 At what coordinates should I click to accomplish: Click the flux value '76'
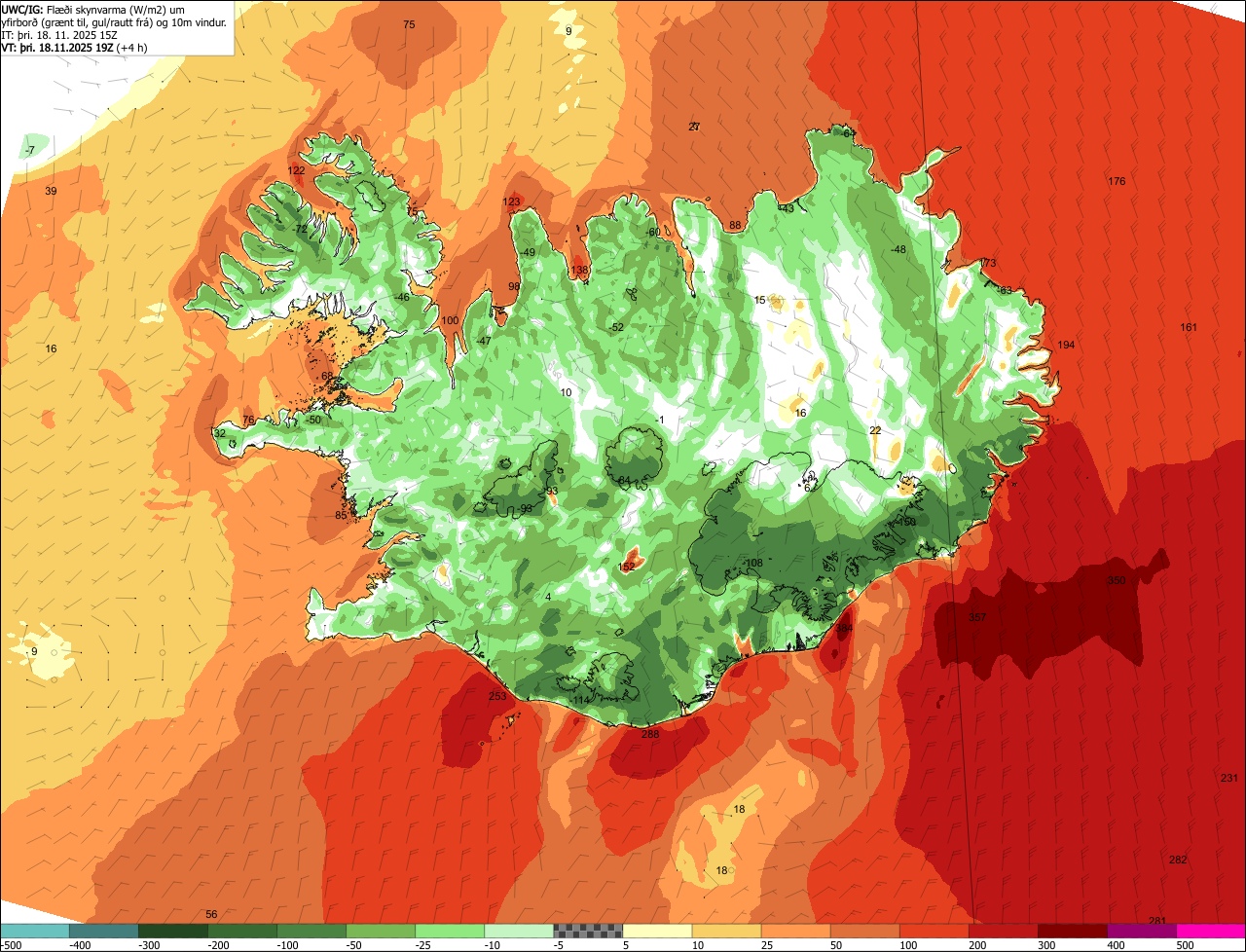tap(248, 420)
